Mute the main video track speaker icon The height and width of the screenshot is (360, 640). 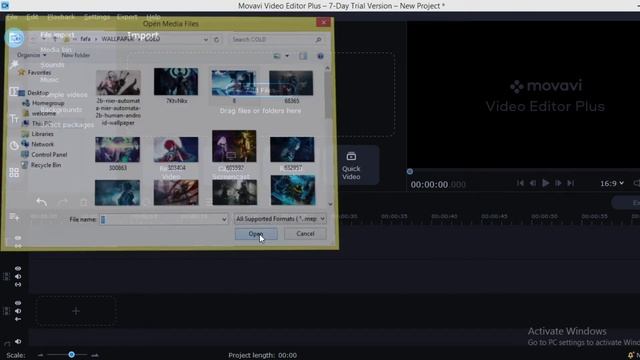tap(18, 311)
